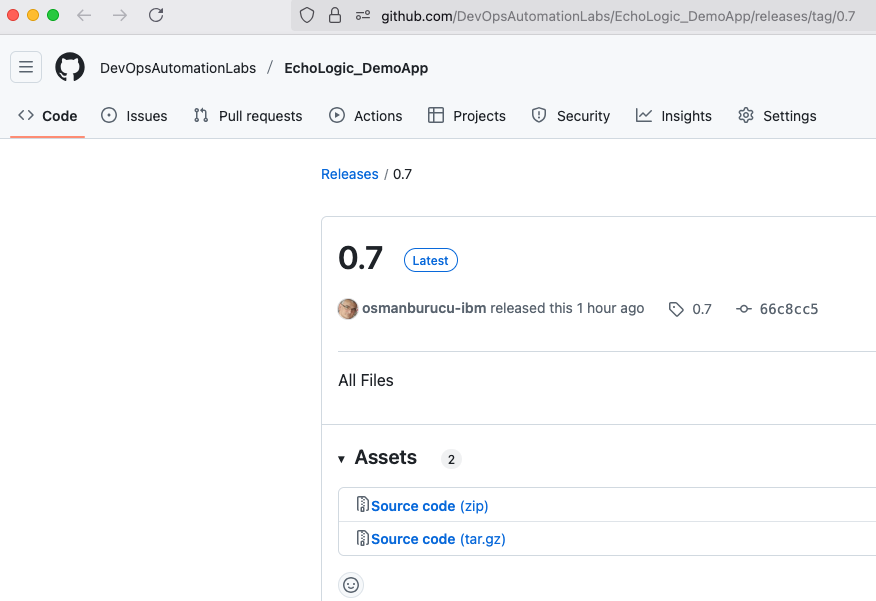The height and width of the screenshot is (601, 876).
Task: Download Source code (tar.gz)
Action: [x=438, y=539]
